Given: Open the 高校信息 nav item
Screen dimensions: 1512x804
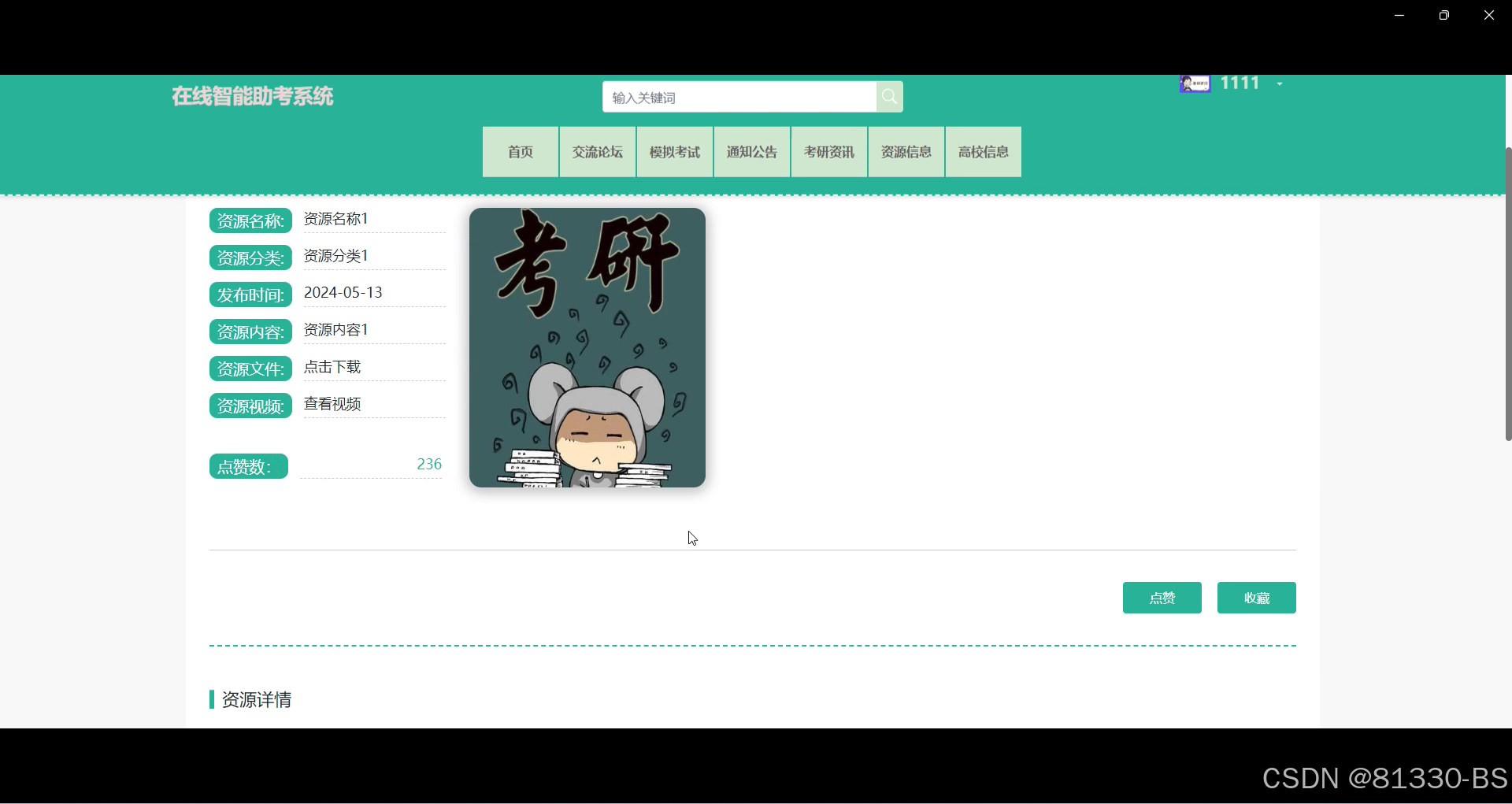Looking at the screenshot, I should pyautogui.click(x=984, y=152).
